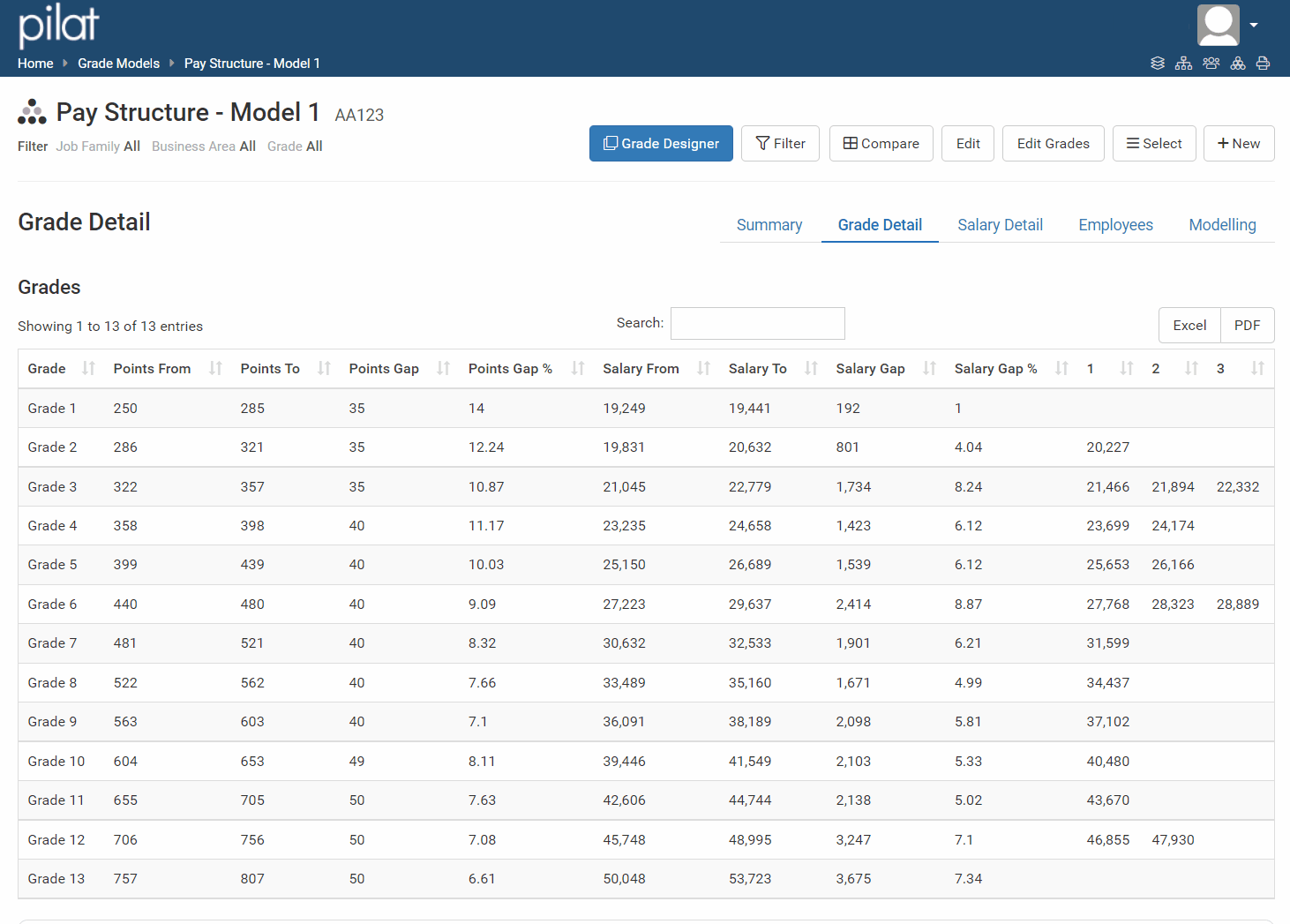Viewport: 1290px width, 924px height.
Task: Open the Filter button
Action: tap(781, 143)
